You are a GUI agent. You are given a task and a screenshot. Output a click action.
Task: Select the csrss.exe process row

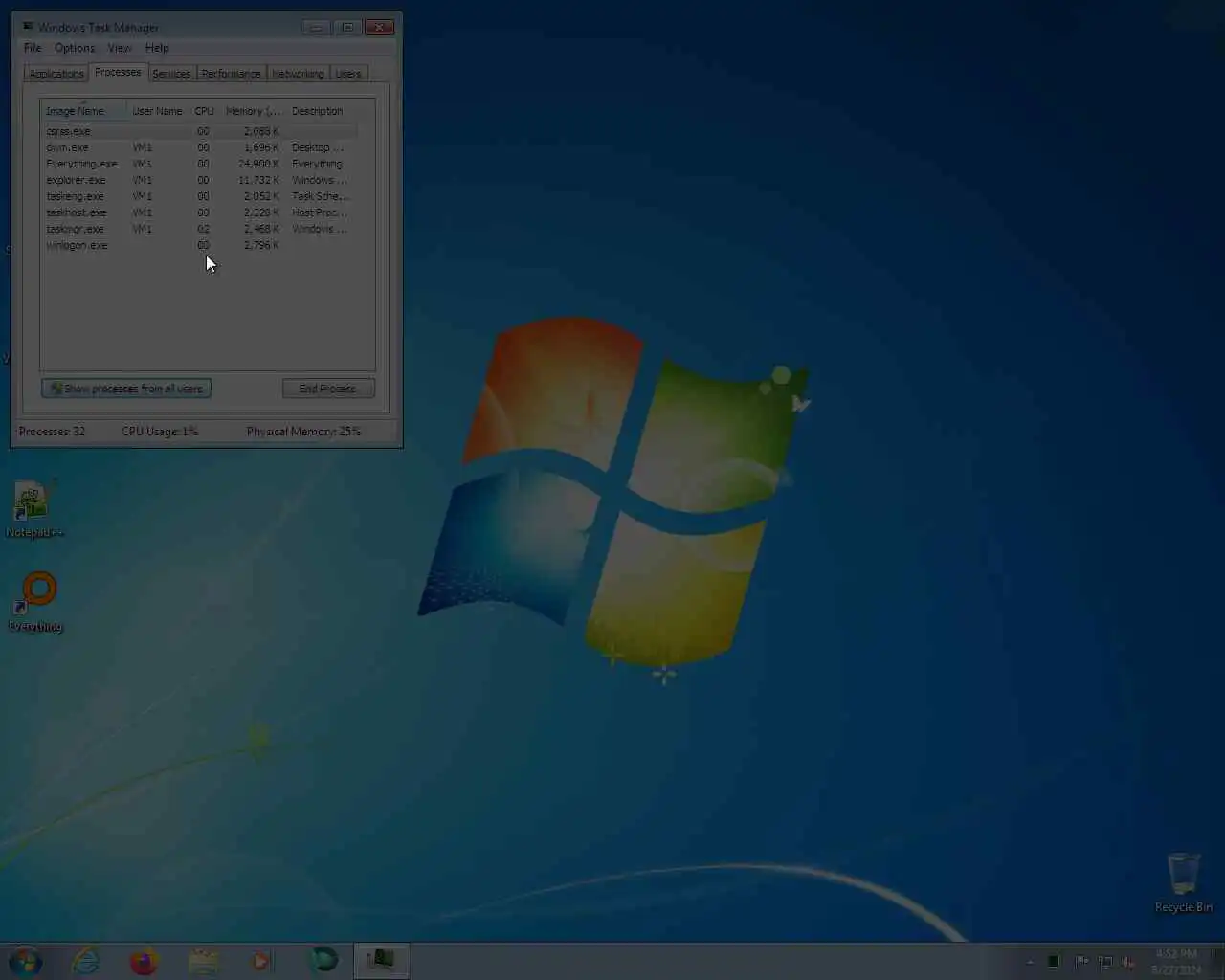point(201,131)
